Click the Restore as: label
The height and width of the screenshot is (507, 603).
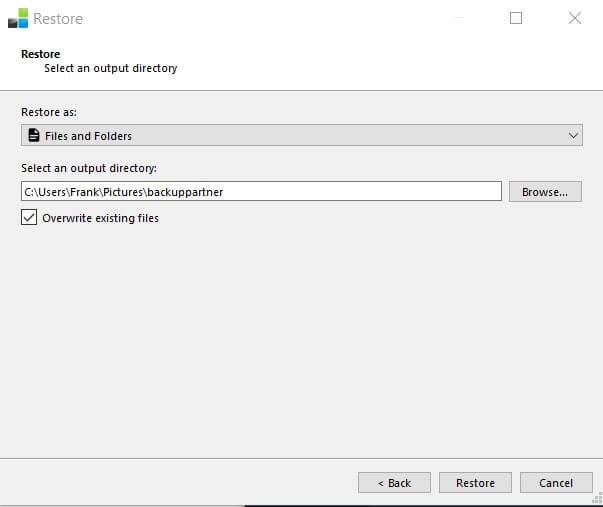tap(49, 112)
